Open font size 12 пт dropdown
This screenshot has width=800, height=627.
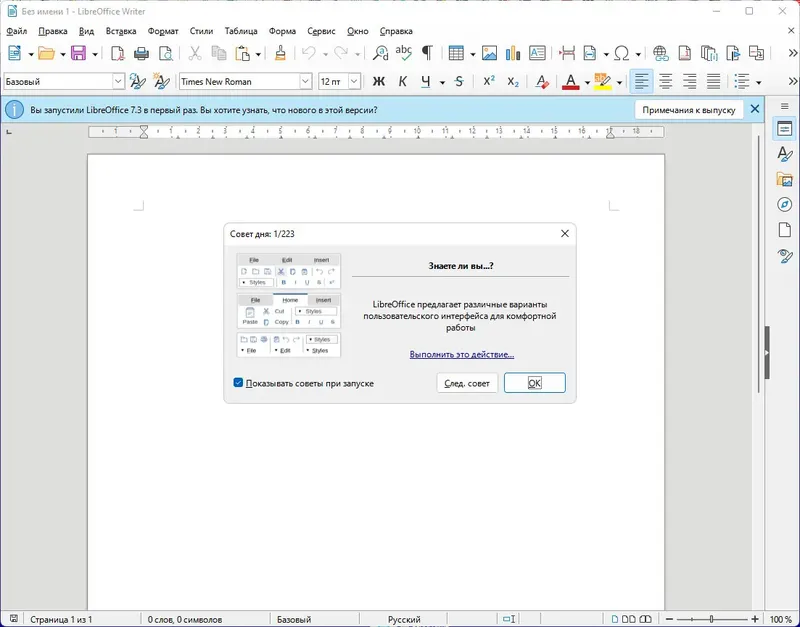click(354, 81)
